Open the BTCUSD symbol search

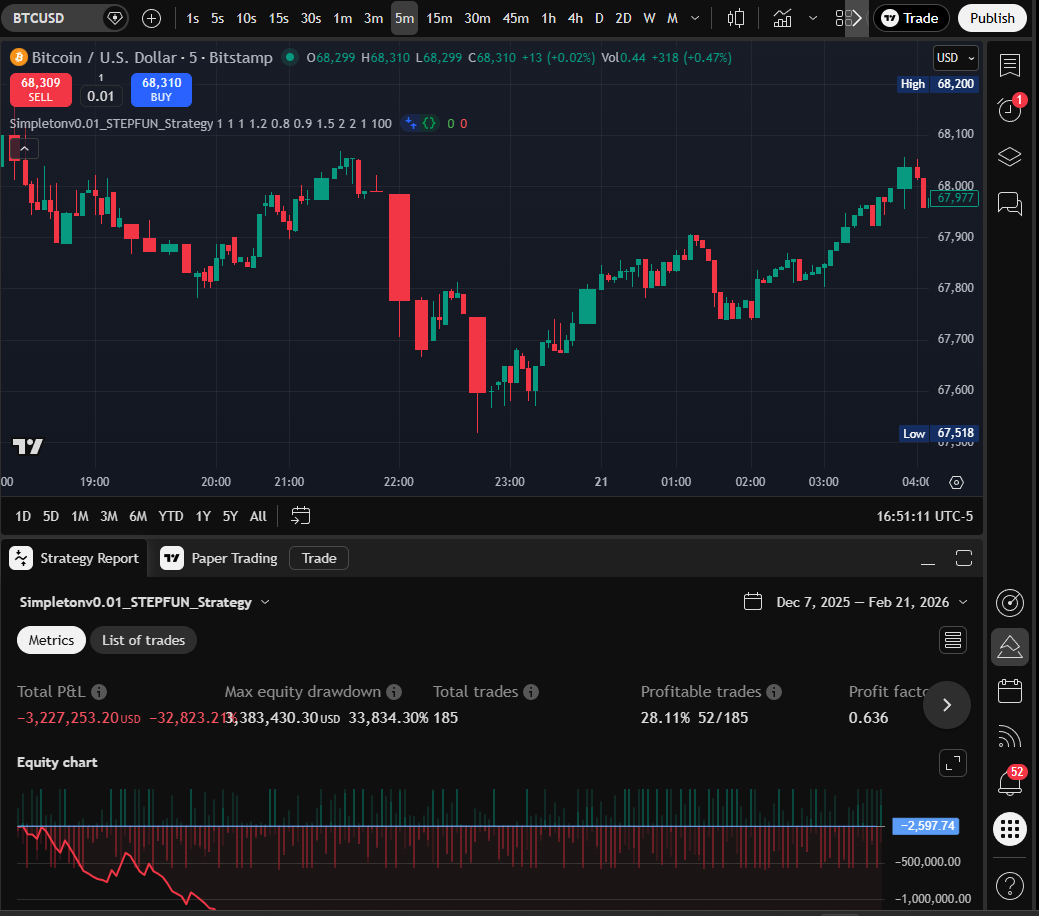tap(50, 18)
